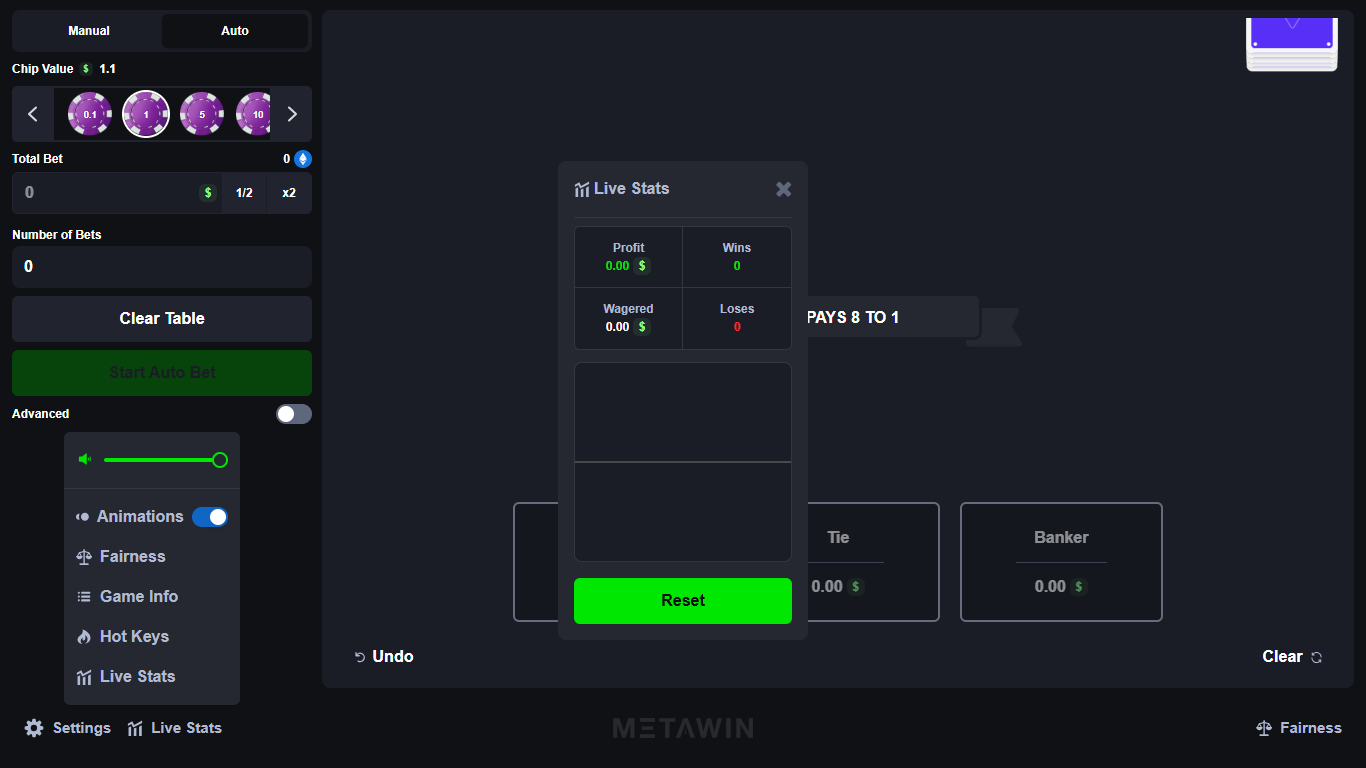Viewport: 1366px width, 768px height.
Task: Click the dollar icon next to Wagered
Action: coord(642,327)
